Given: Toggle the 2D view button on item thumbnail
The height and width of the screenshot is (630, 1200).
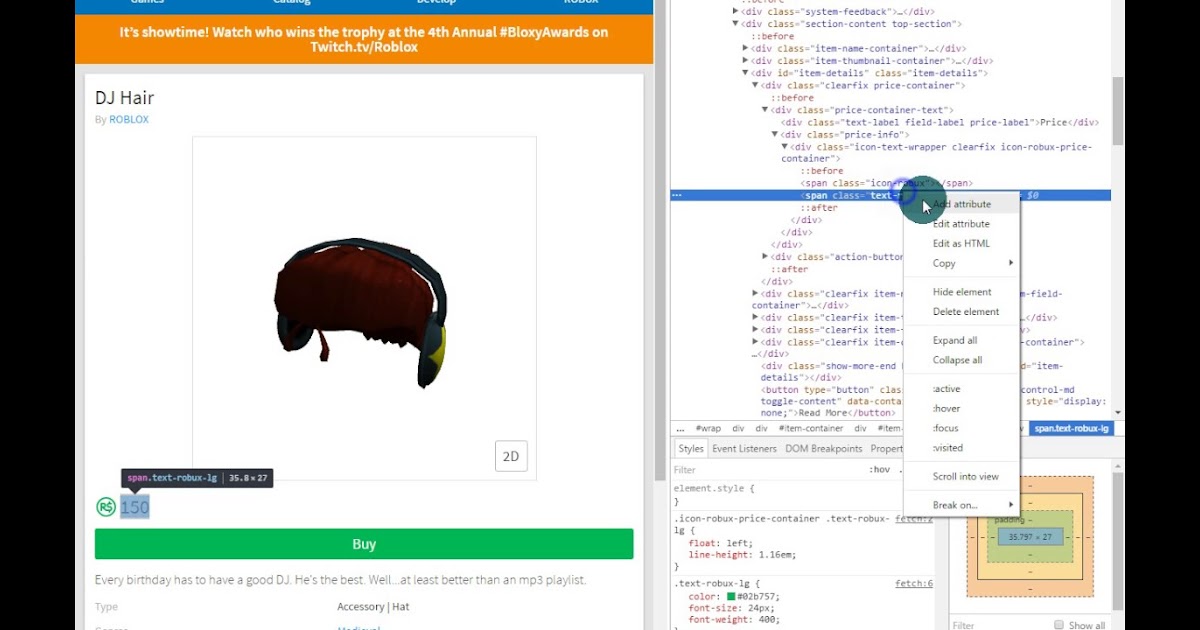Looking at the screenshot, I should click(x=511, y=456).
